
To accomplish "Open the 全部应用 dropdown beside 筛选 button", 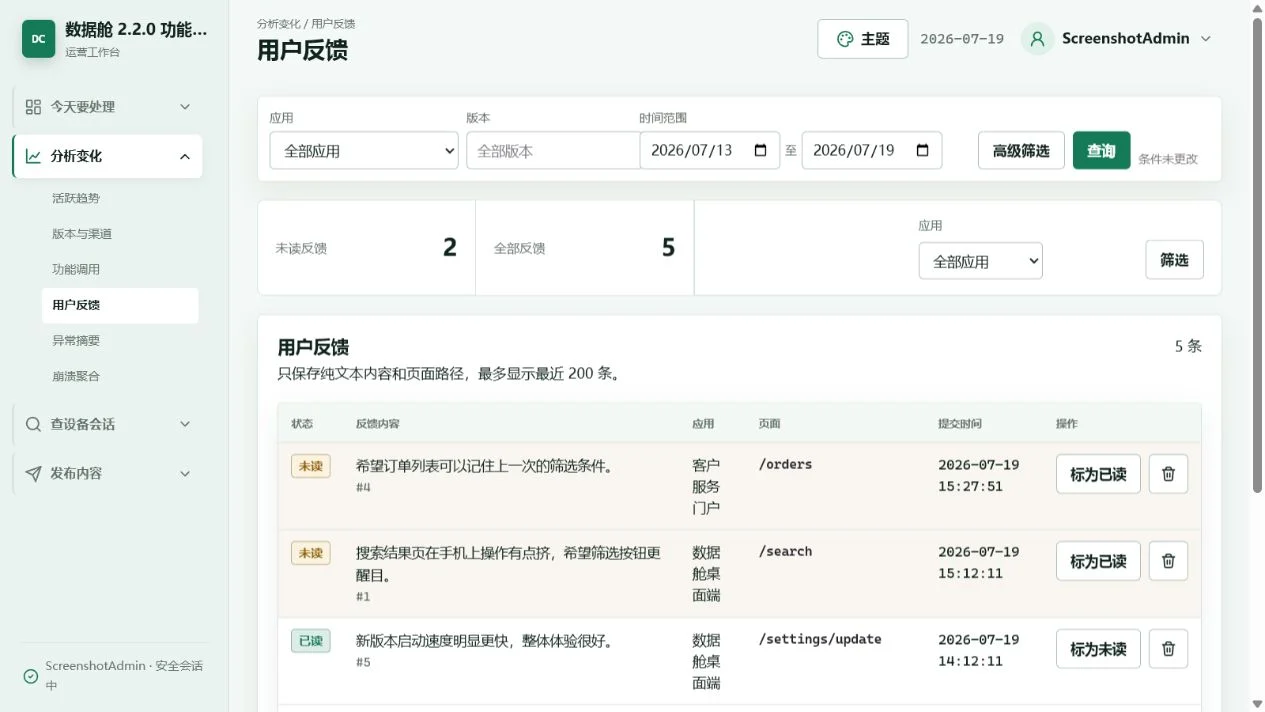I will (980, 261).
